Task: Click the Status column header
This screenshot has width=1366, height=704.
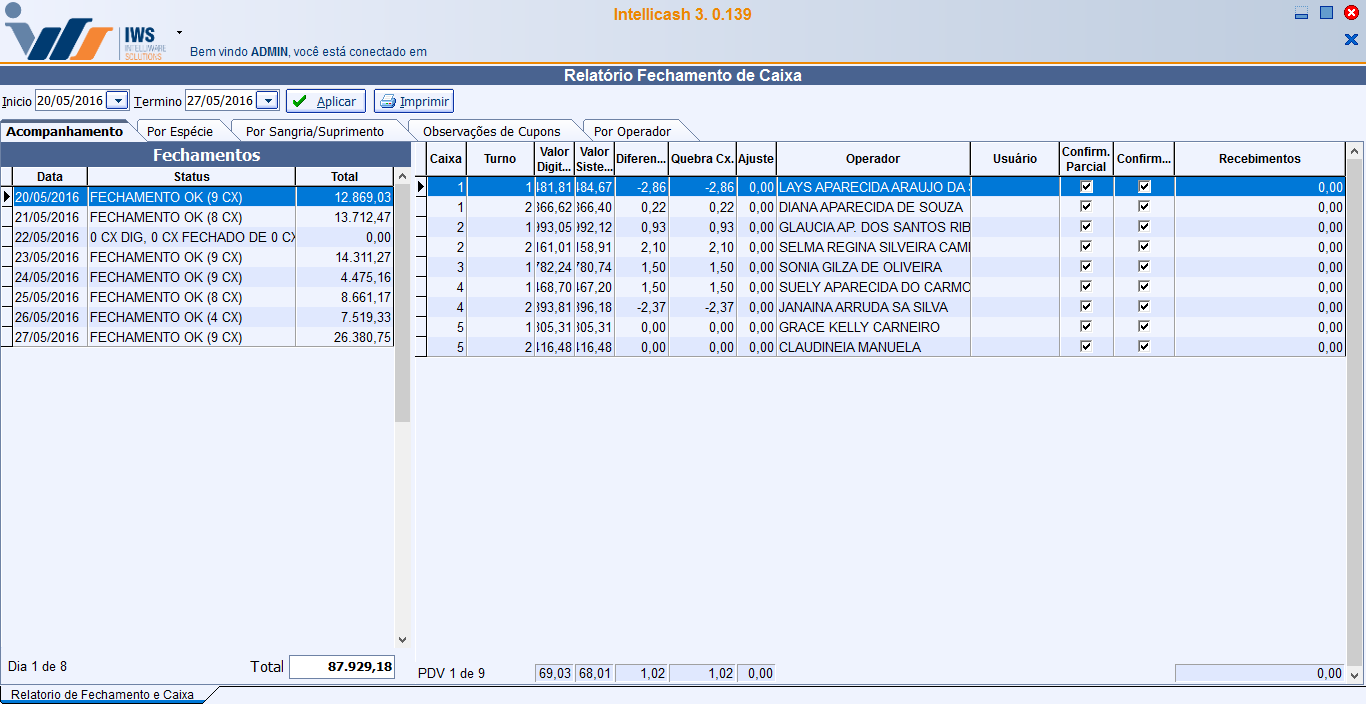Action: point(191,177)
